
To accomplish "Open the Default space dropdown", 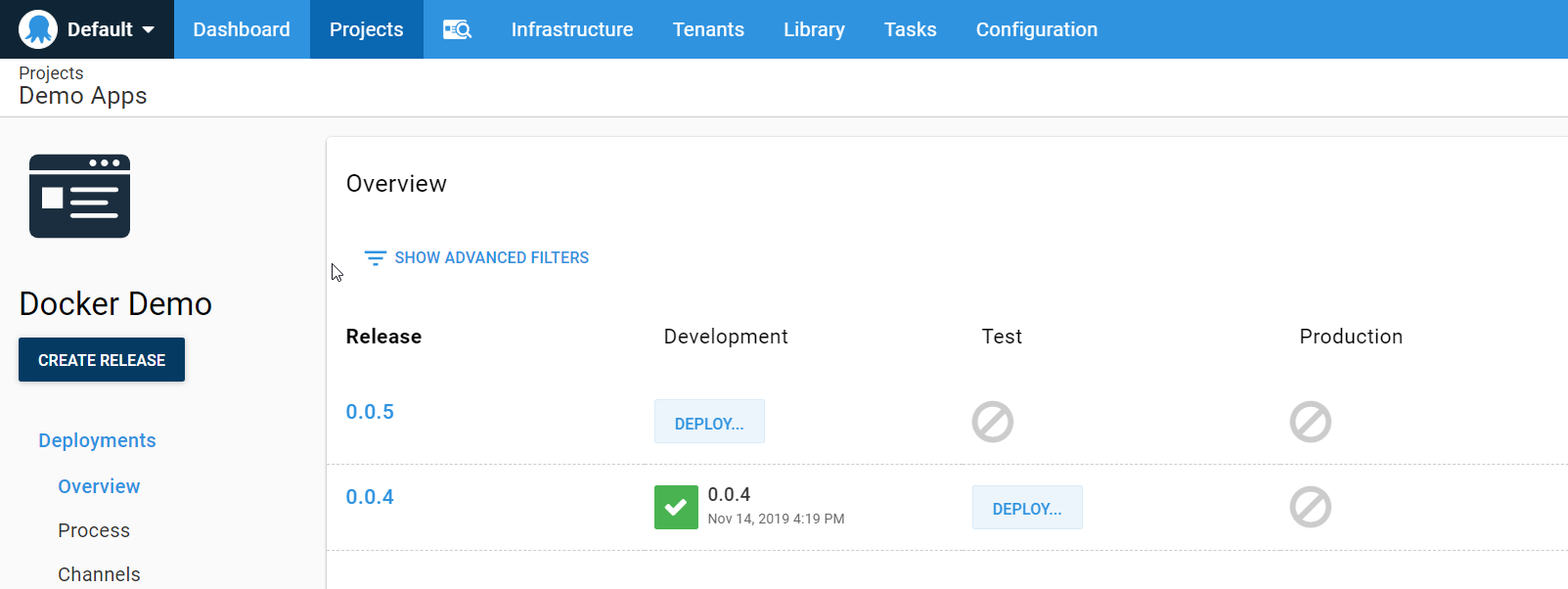I will coord(148,29).
